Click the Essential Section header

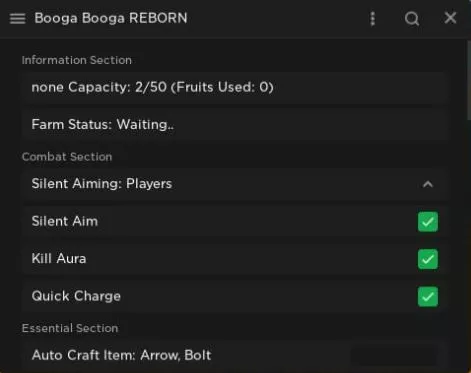70,328
